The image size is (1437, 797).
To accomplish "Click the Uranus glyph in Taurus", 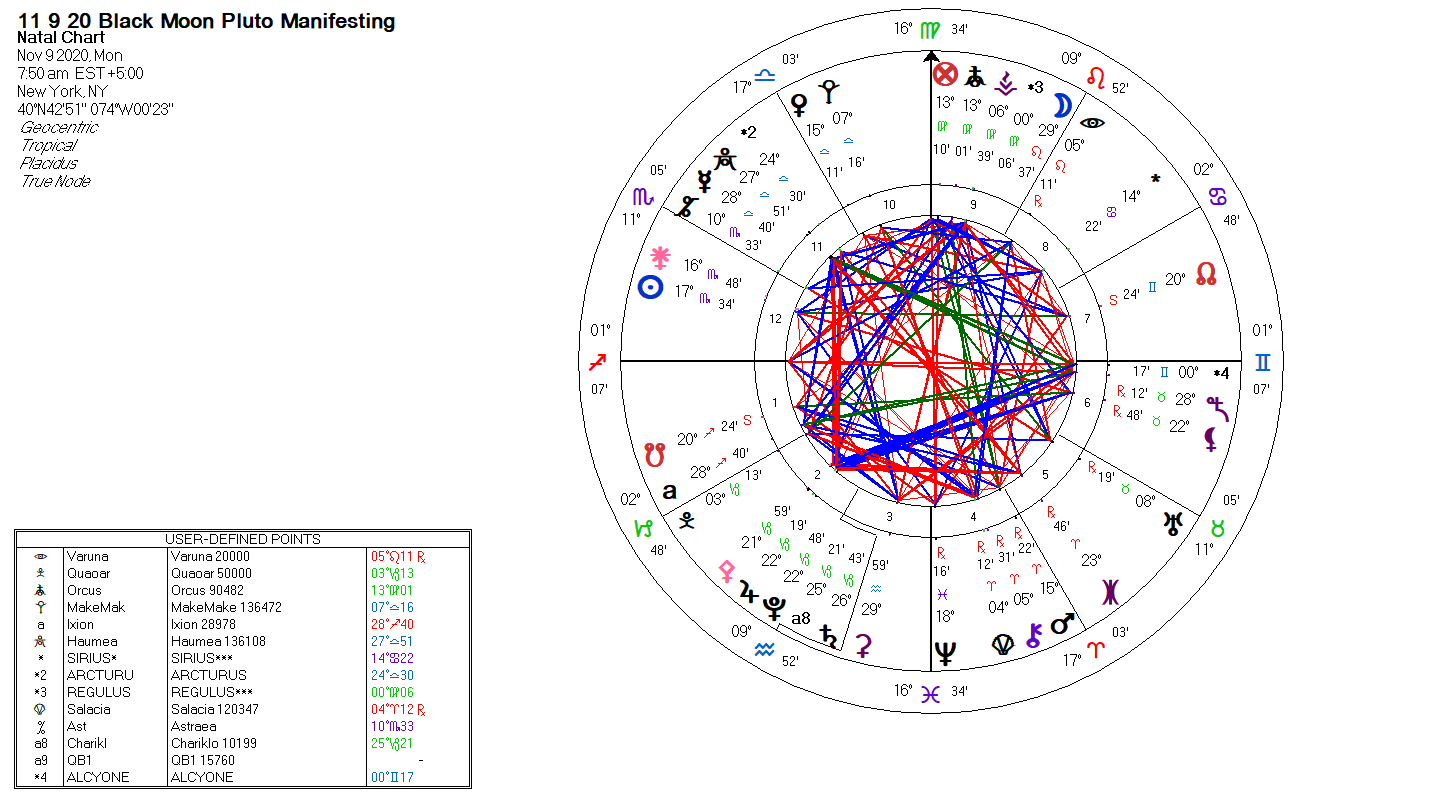I will pyautogui.click(x=1172, y=521).
